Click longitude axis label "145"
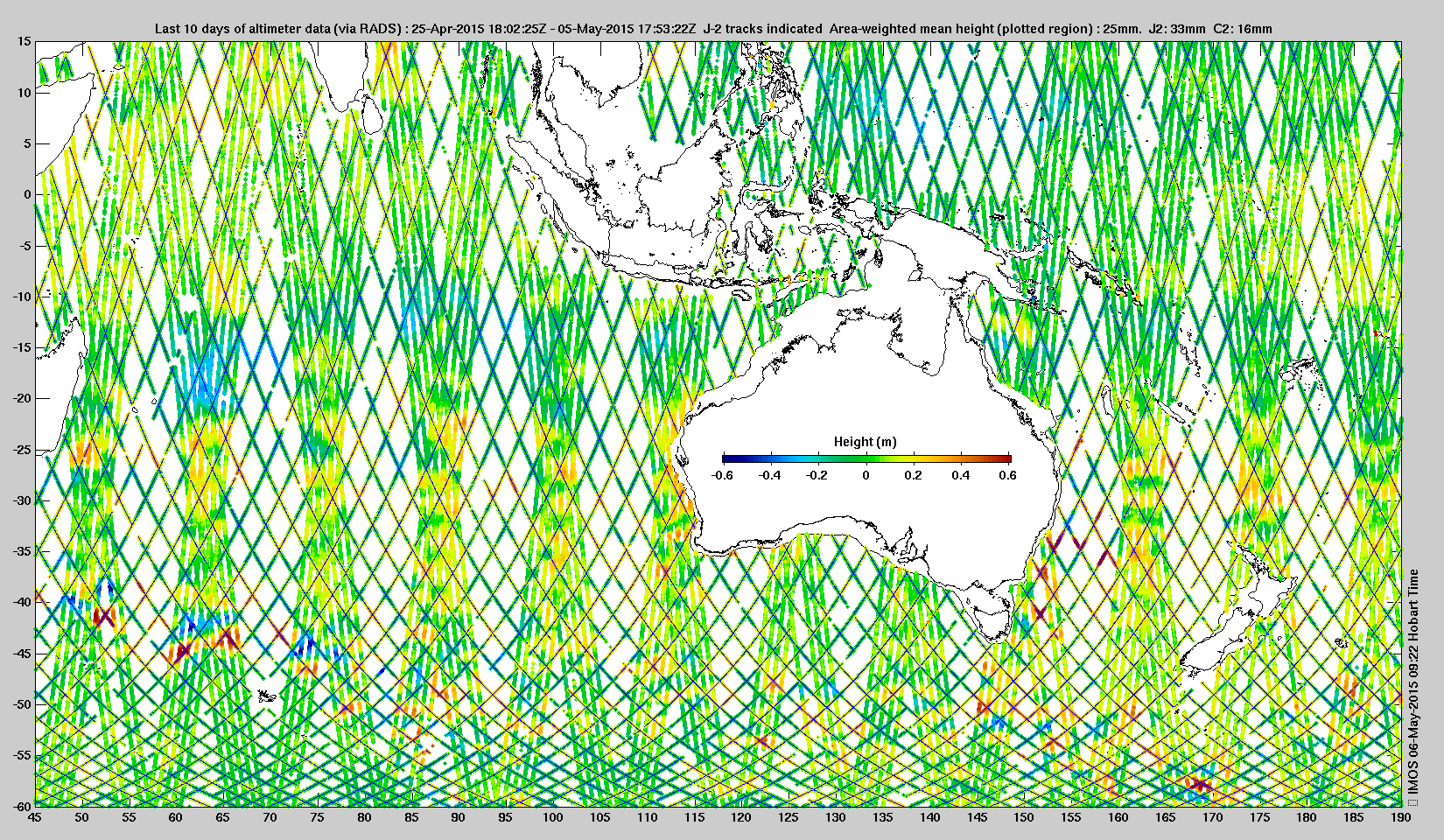The image size is (1444, 840). [x=977, y=817]
